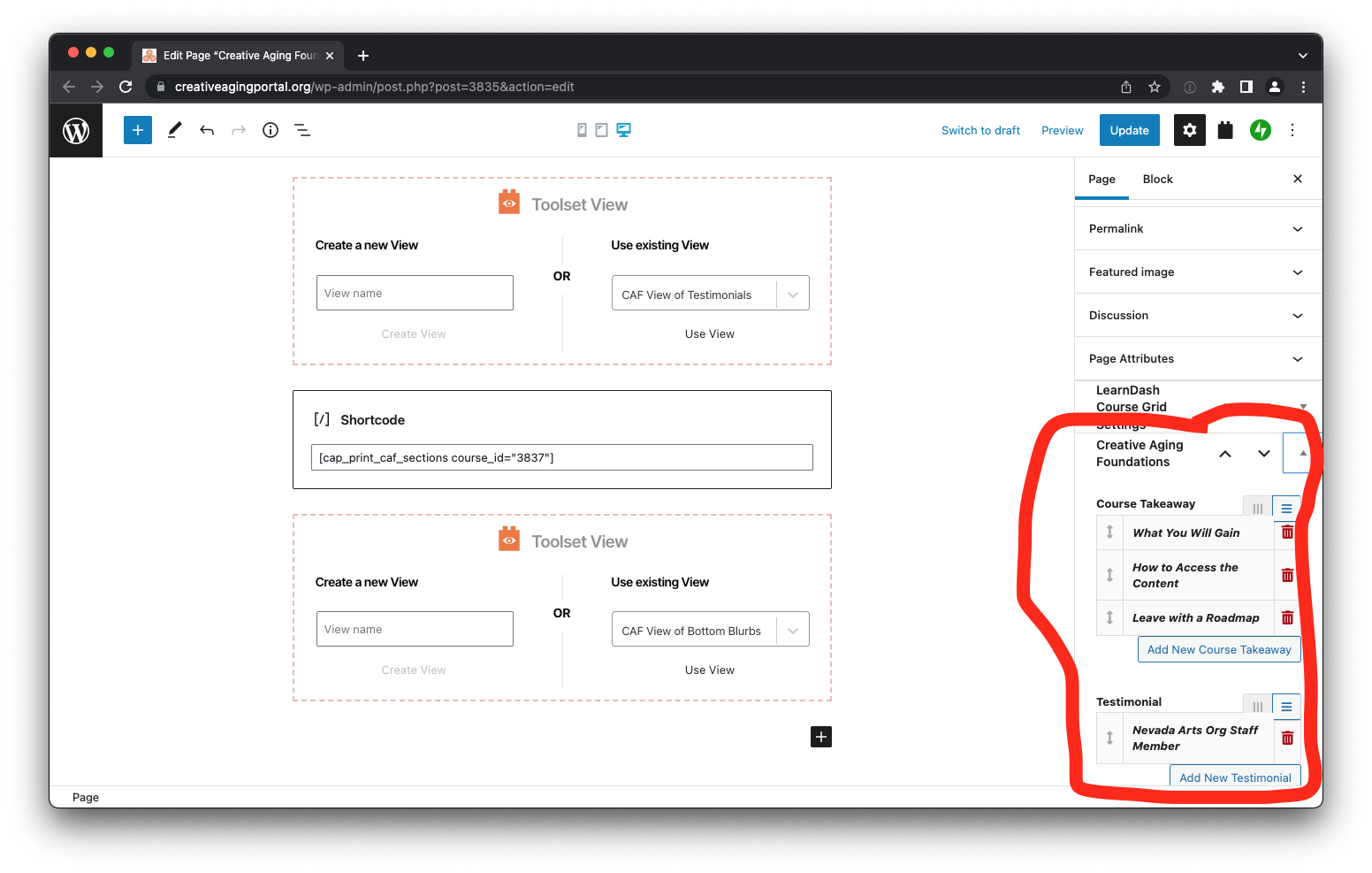This screenshot has height=873, width=1372.
Task: Click into the first View name field
Action: [415, 293]
